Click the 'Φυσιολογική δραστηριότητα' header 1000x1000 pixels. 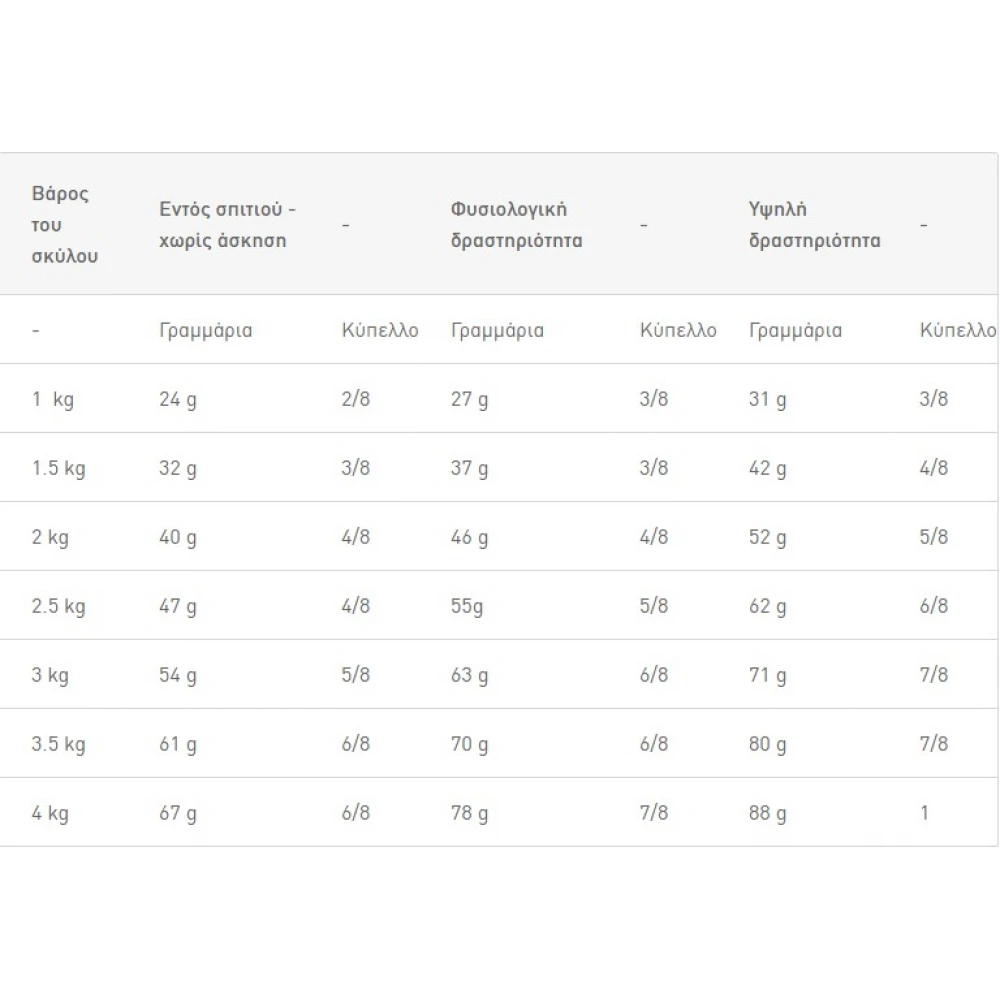517,224
